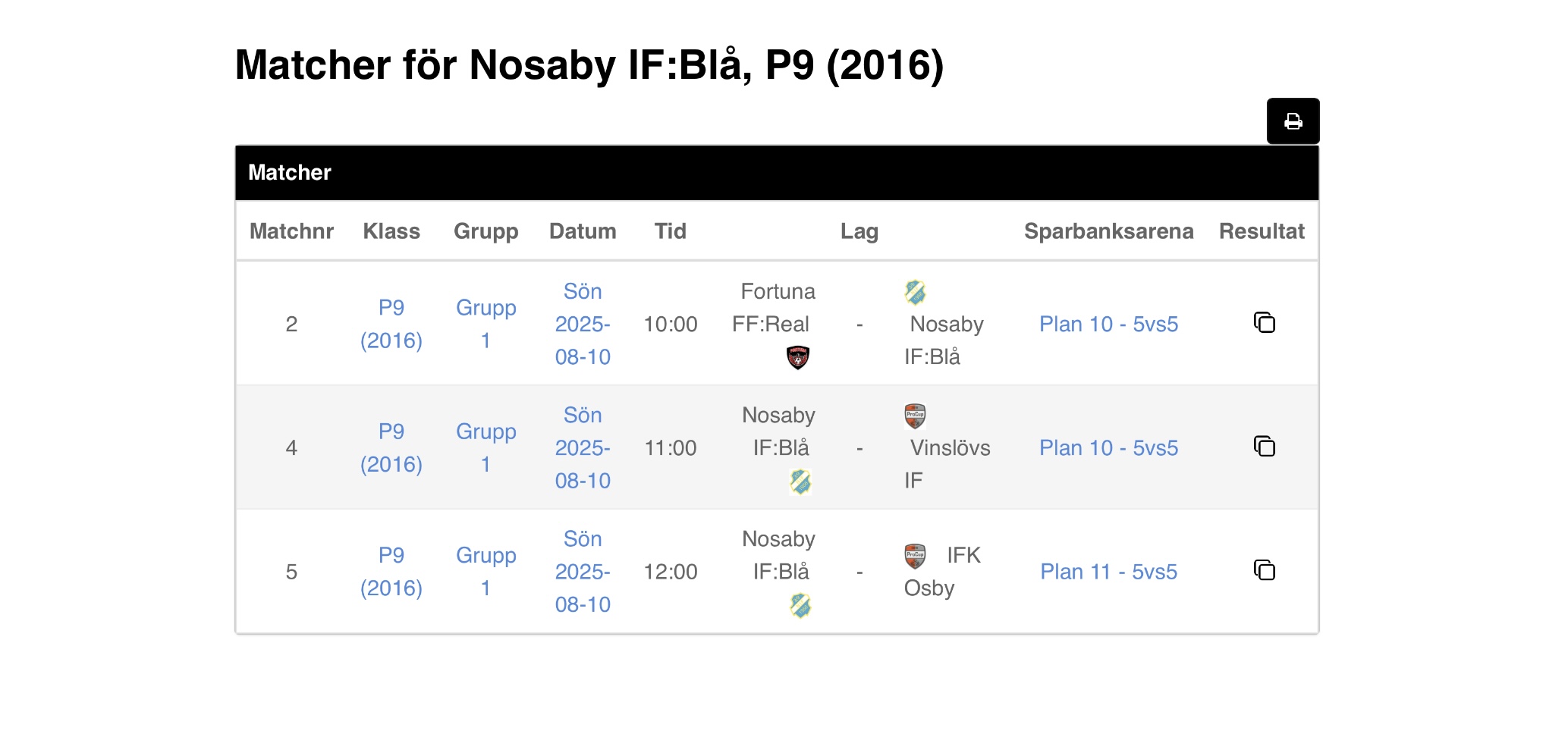Click IFK Osby team crest
The height and width of the screenshot is (731, 1568).
pos(915,556)
